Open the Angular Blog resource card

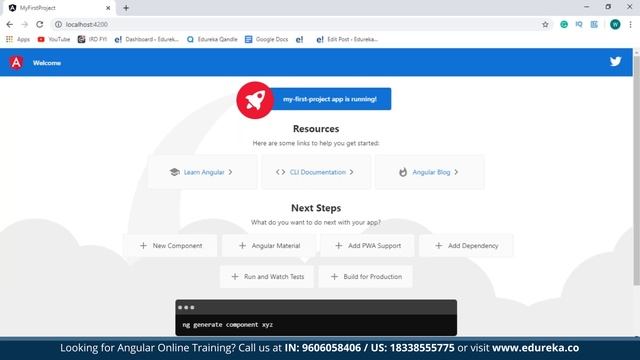click(429, 172)
